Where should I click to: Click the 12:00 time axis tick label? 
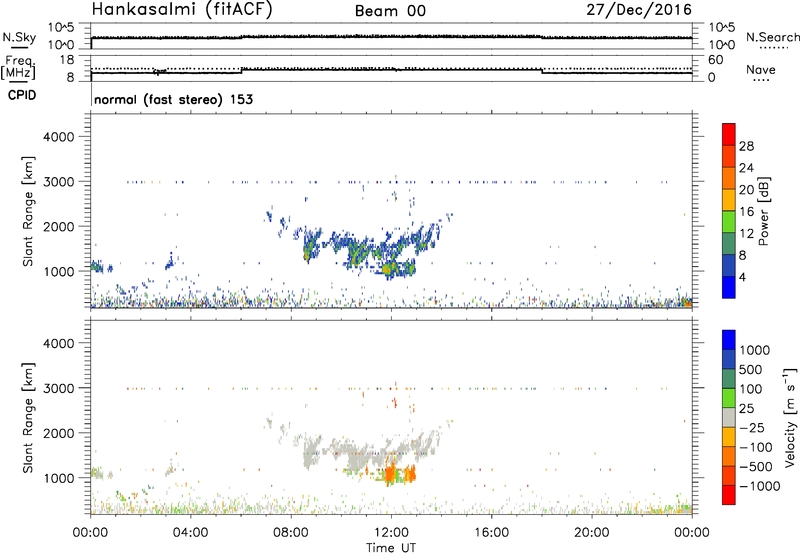click(x=391, y=533)
